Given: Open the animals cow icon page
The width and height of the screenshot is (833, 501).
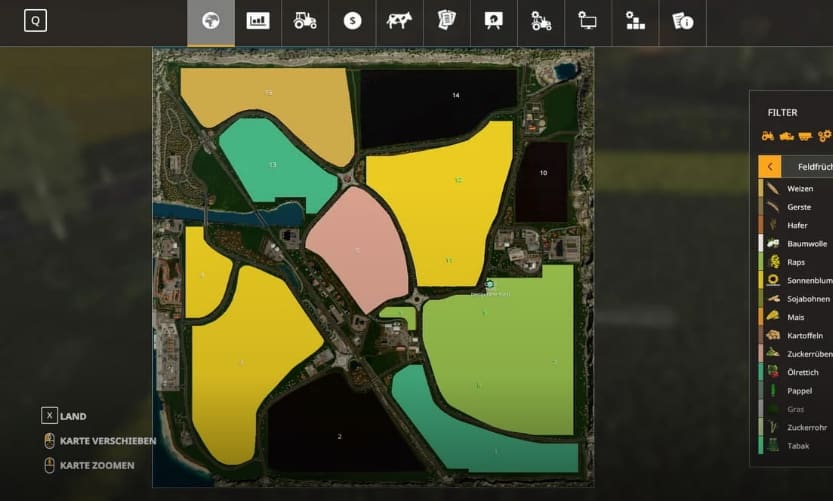Looking at the screenshot, I should tap(399, 21).
